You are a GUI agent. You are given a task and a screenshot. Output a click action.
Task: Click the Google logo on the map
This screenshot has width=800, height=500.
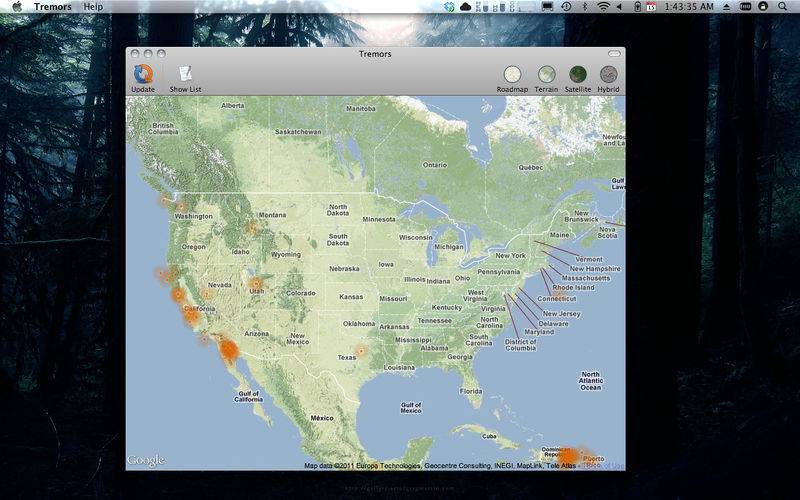(x=146, y=460)
